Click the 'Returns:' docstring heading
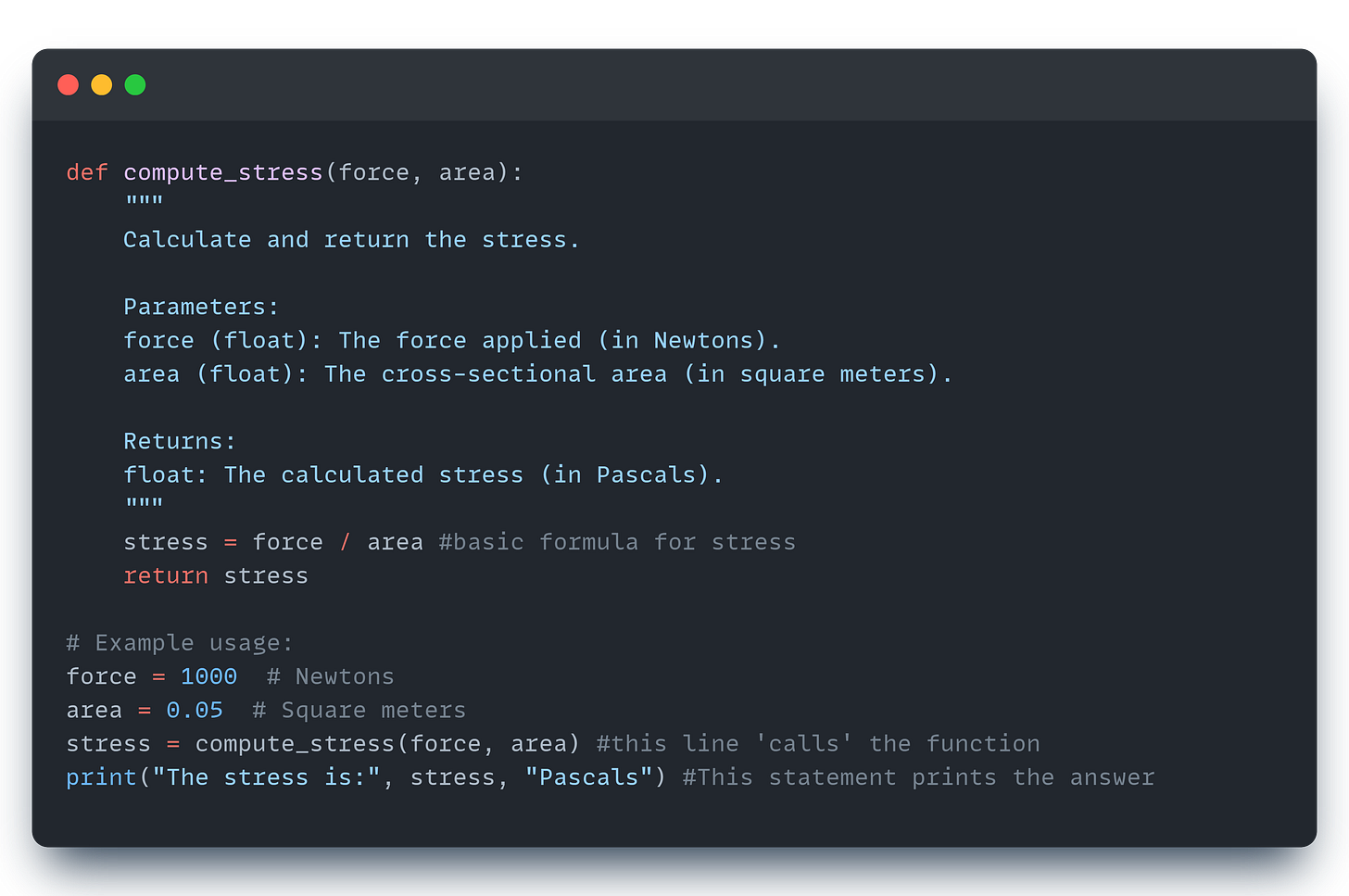This screenshot has width=1349, height=896. [x=180, y=441]
